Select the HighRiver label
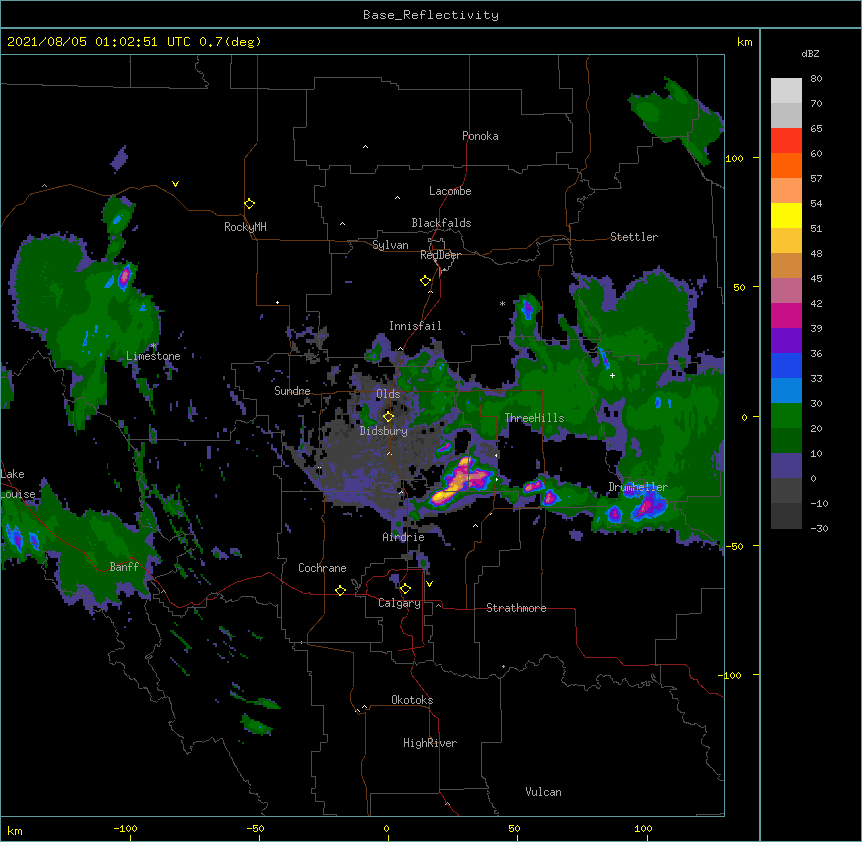 pos(430,743)
